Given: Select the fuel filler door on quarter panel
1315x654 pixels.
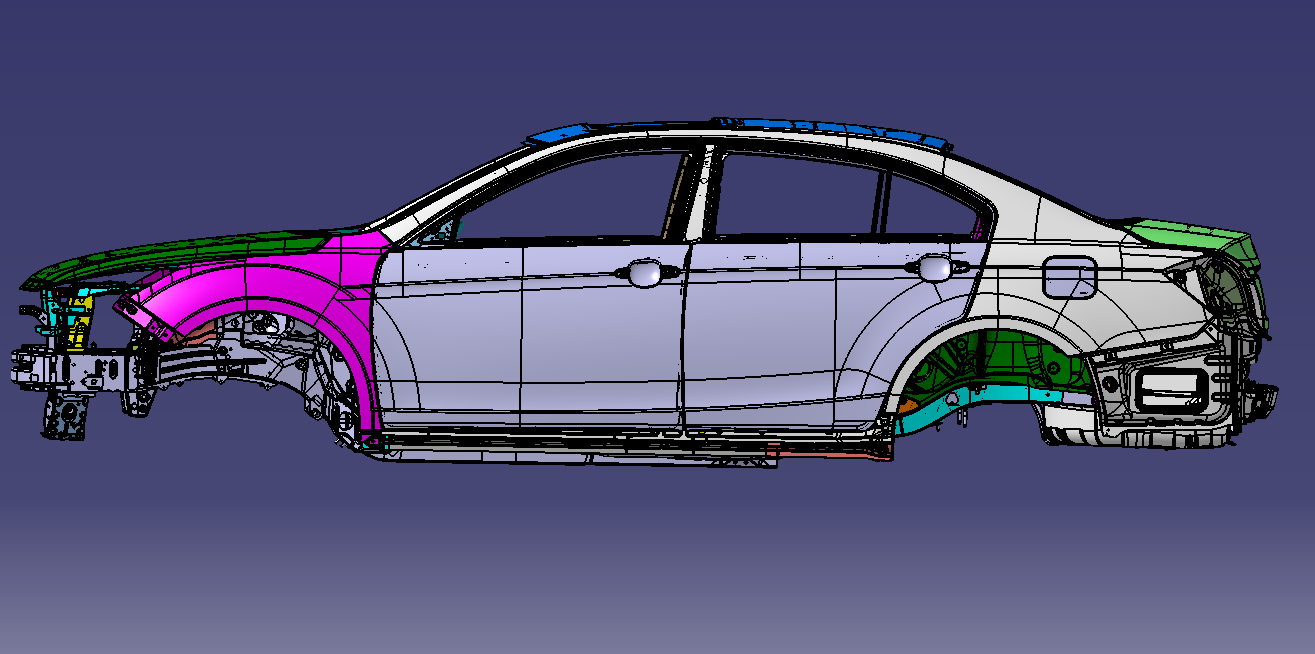Looking at the screenshot, I should click(x=1069, y=277).
